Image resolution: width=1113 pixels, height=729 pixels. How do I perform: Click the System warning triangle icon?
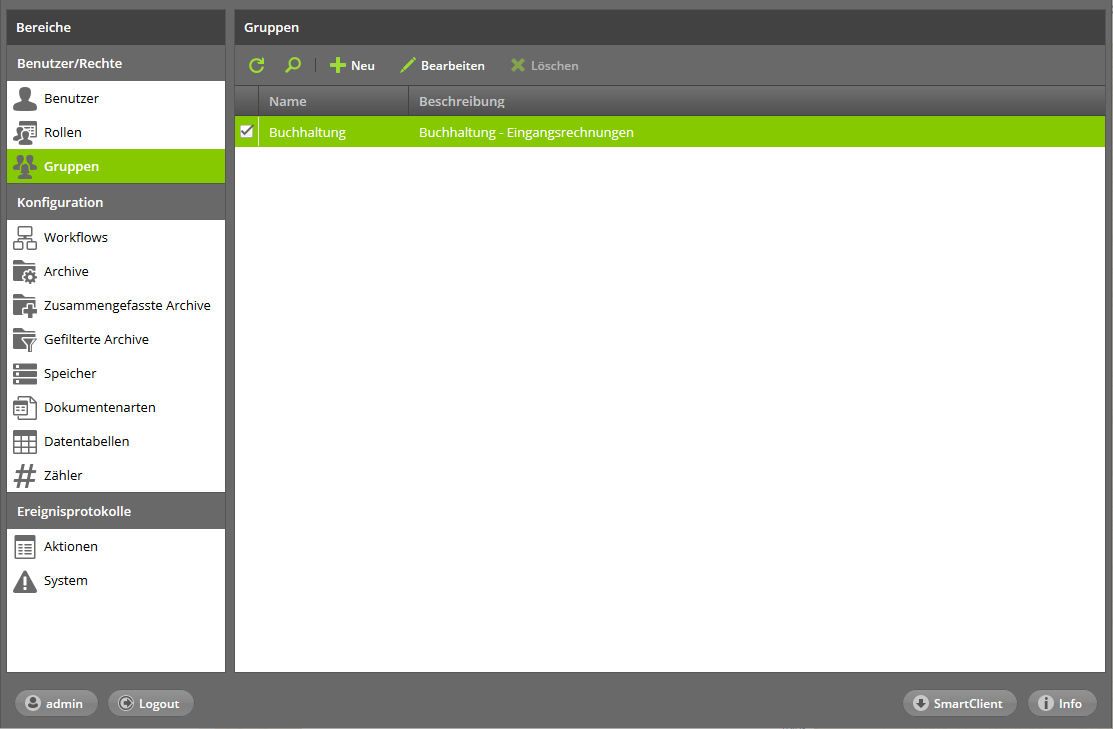[25, 581]
